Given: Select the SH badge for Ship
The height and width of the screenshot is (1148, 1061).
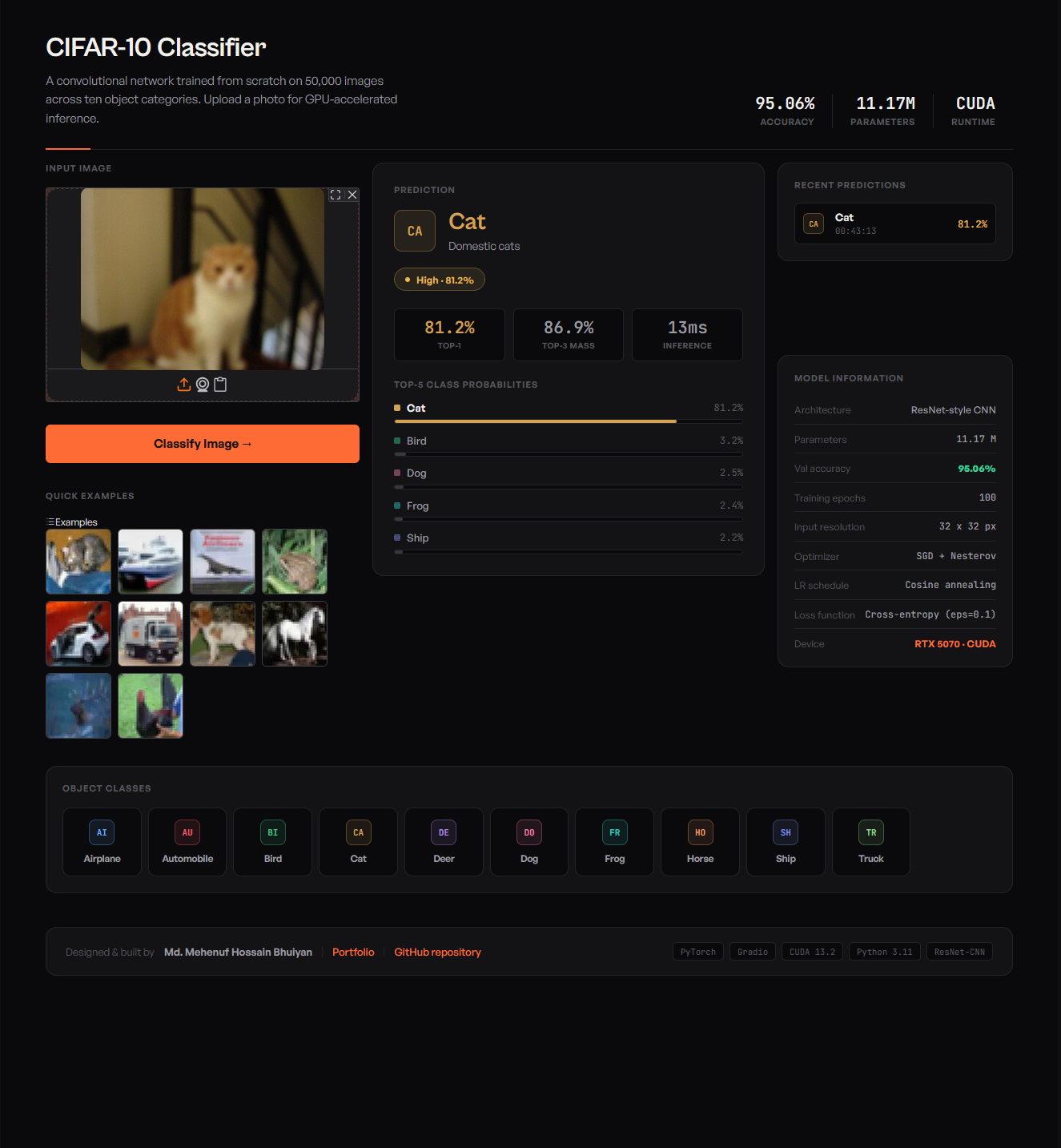Looking at the screenshot, I should [x=786, y=832].
